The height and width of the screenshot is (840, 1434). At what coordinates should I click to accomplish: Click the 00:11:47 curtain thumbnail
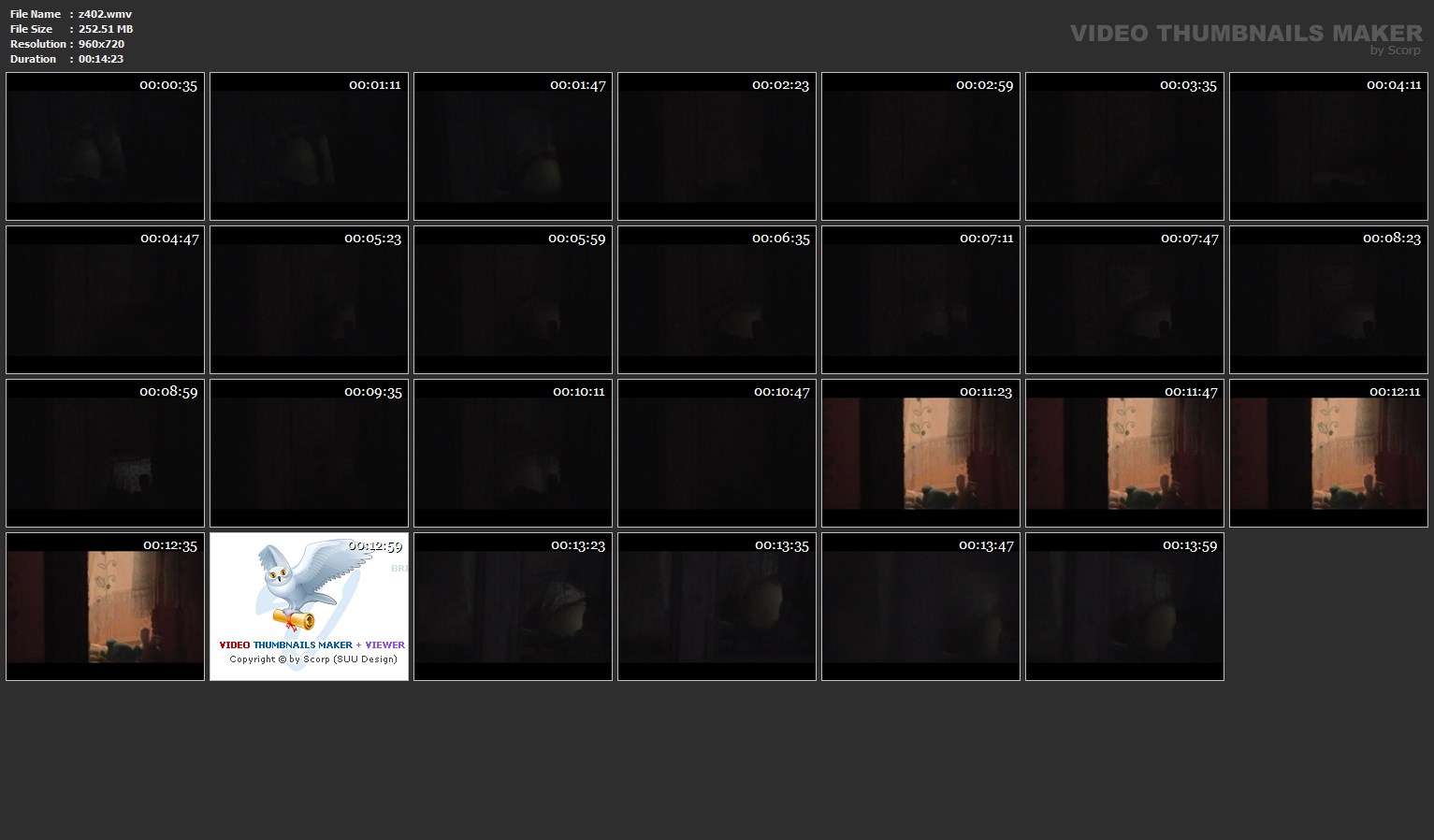coord(1124,454)
